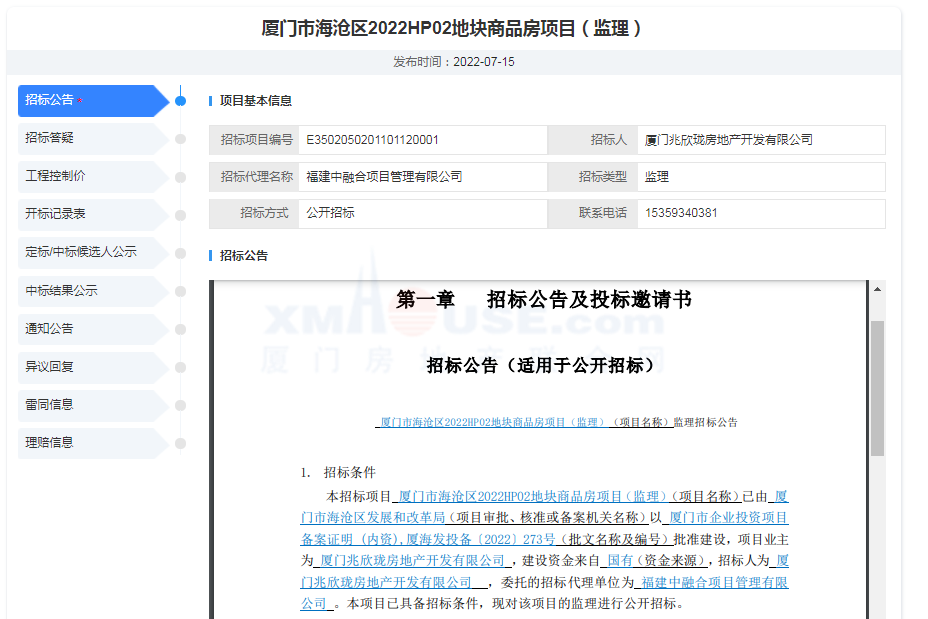Image resolution: width=928 pixels, height=619 pixels.
Task: Click the 招标项目编号 value E3502050201101120001
Action: point(372,140)
